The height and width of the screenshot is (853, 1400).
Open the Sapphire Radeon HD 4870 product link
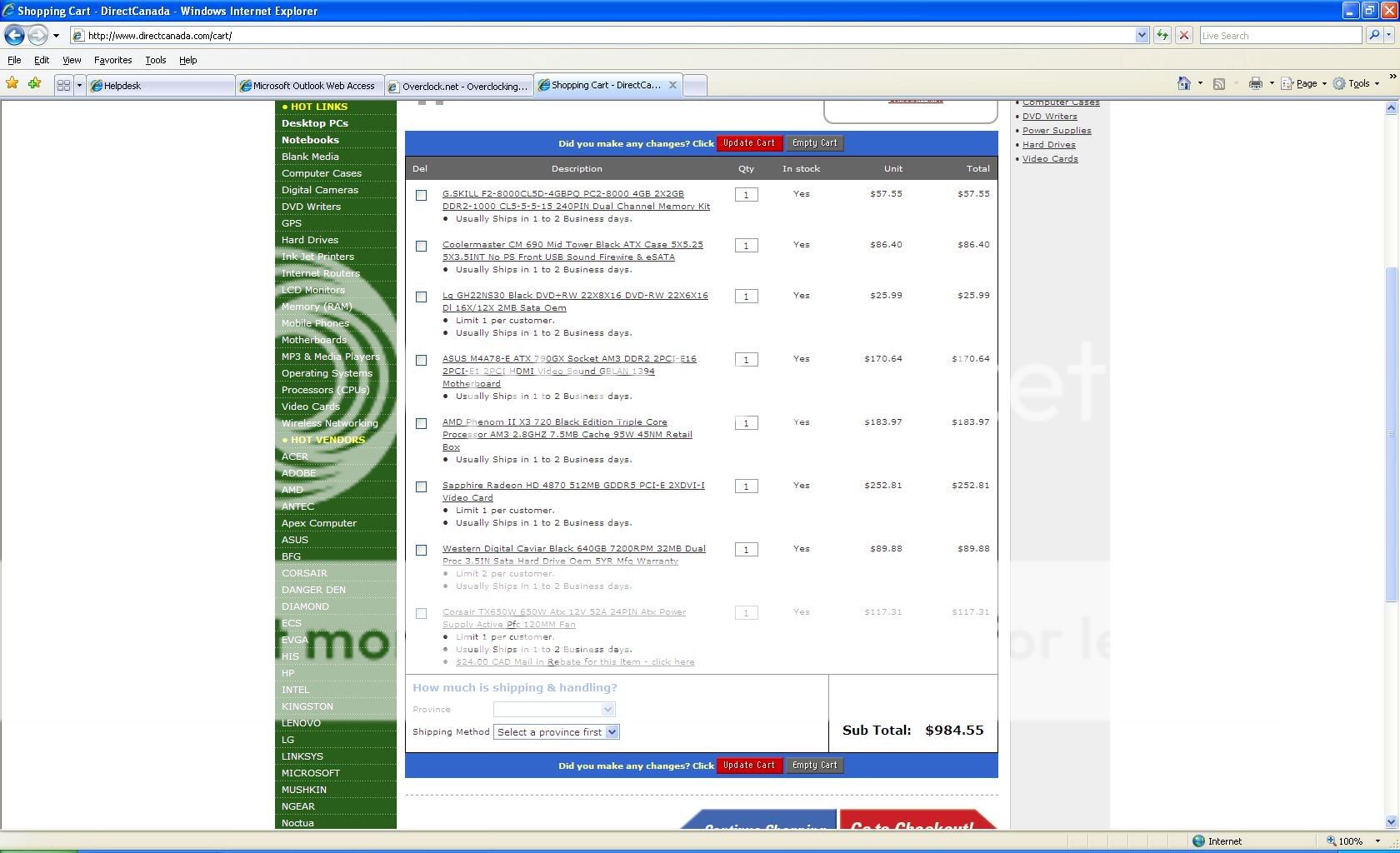pos(573,491)
